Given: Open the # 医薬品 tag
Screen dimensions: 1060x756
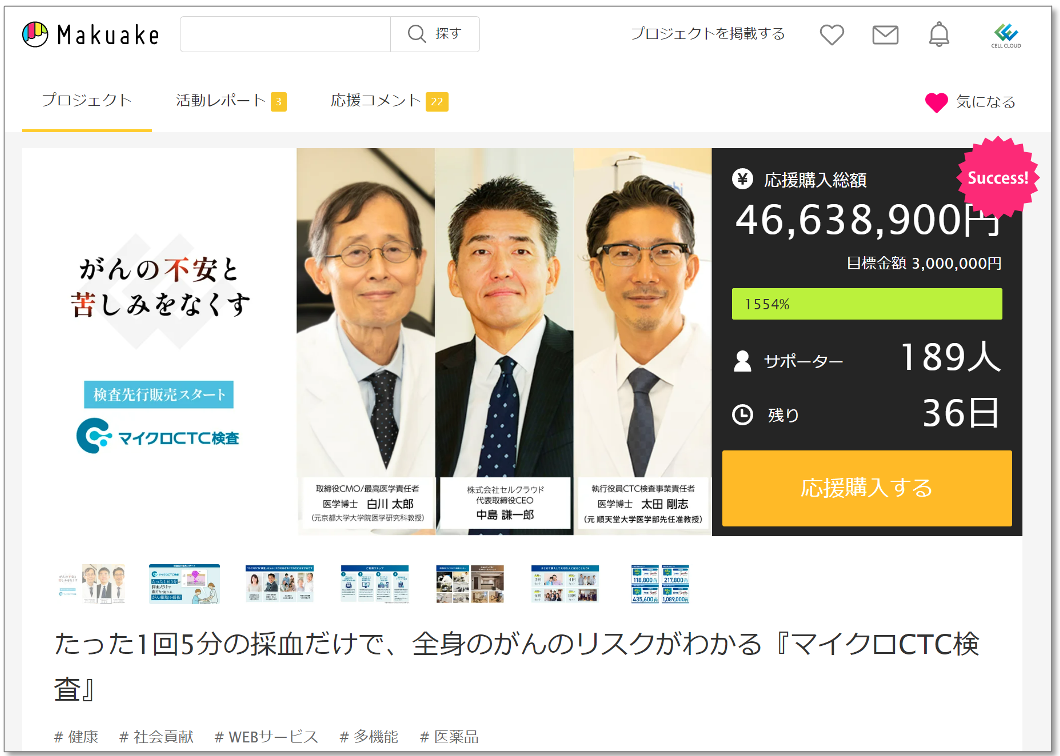Looking at the screenshot, I should pyautogui.click(x=449, y=736).
